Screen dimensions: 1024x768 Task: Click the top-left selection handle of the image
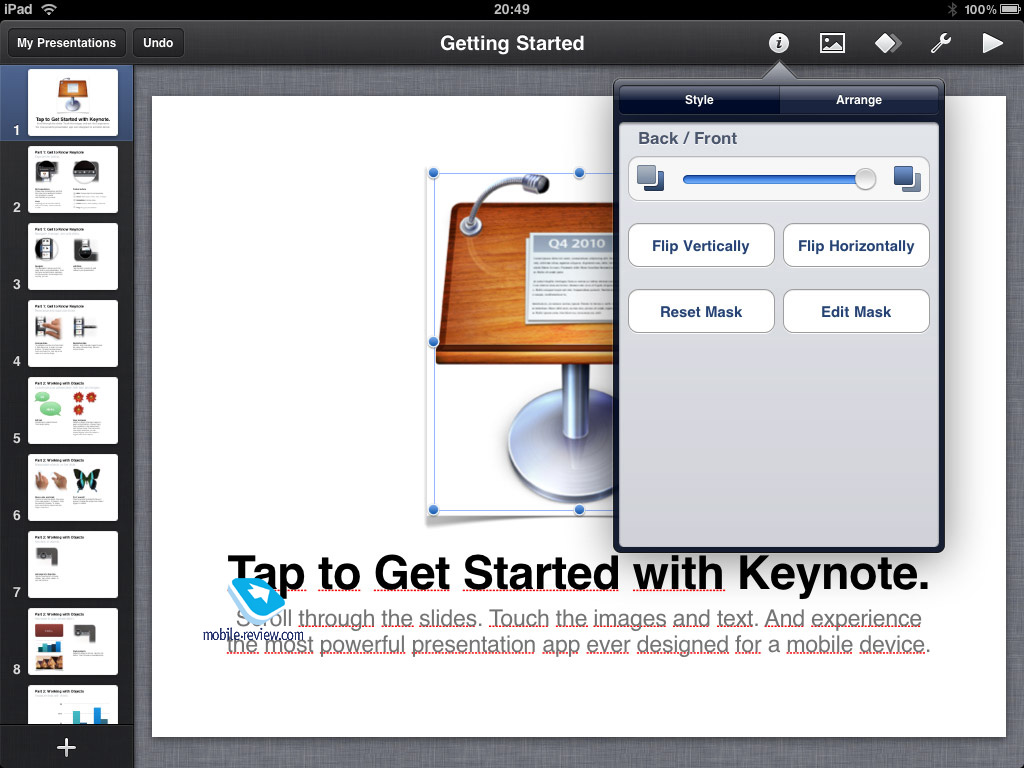tap(433, 173)
